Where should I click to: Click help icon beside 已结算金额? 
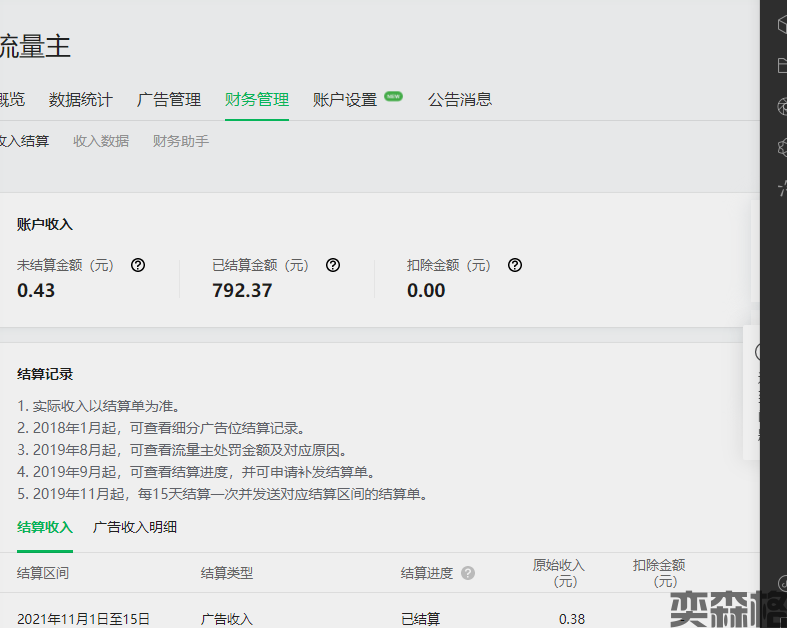[x=333, y=265]
